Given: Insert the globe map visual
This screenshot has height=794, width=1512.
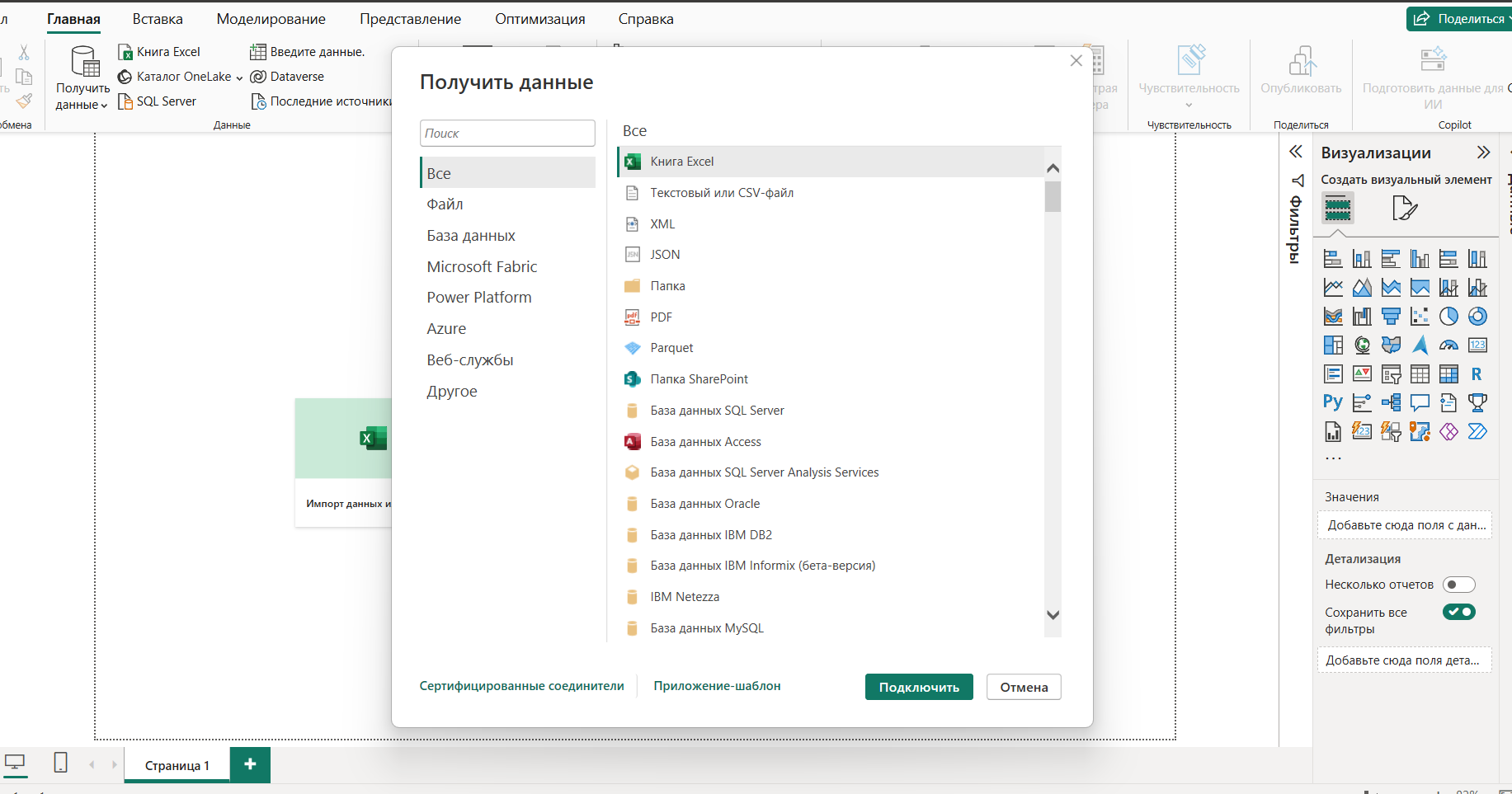Looking at the screenshot, I should pos(1362,345).
